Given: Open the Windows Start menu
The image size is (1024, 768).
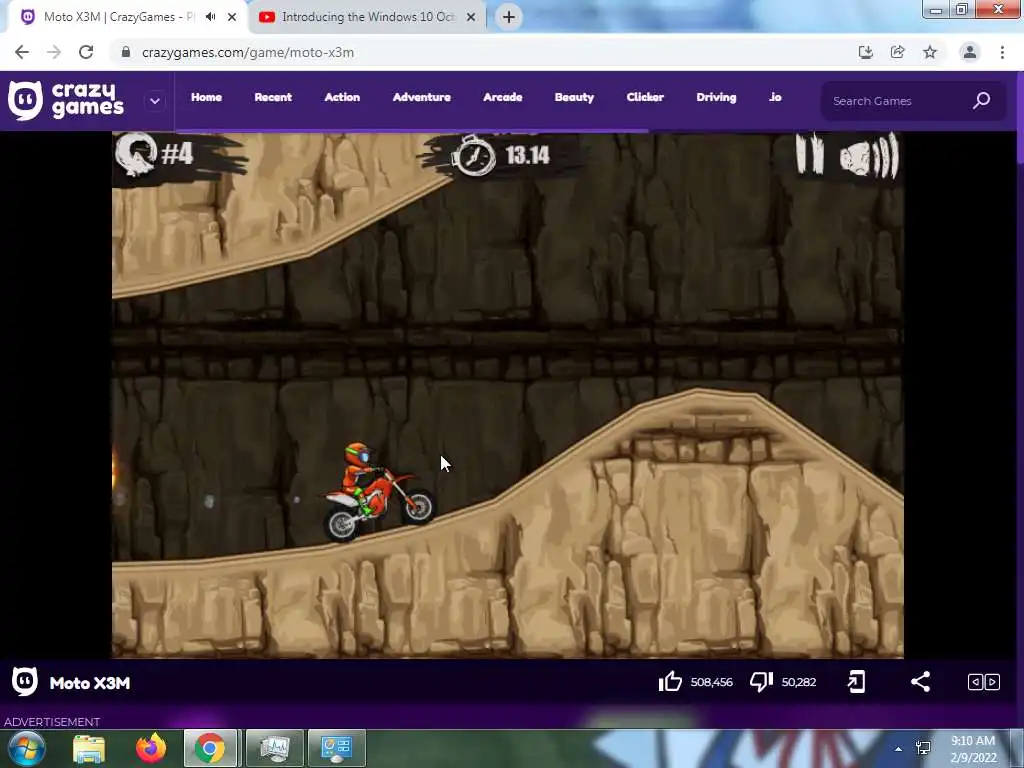Looking at the screenshot, I should (27, 749).
